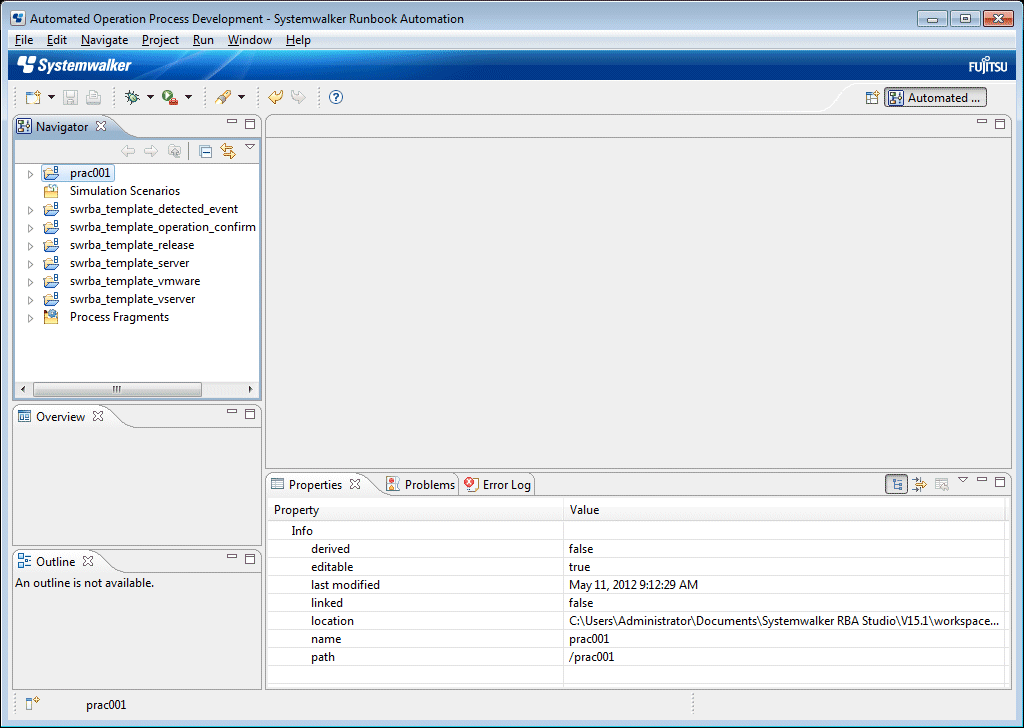Image resolution: width=1024 pixels, height=728 pixels.
Task: Open the Properties view menu triangle
Action: click(x=963, y=480)
